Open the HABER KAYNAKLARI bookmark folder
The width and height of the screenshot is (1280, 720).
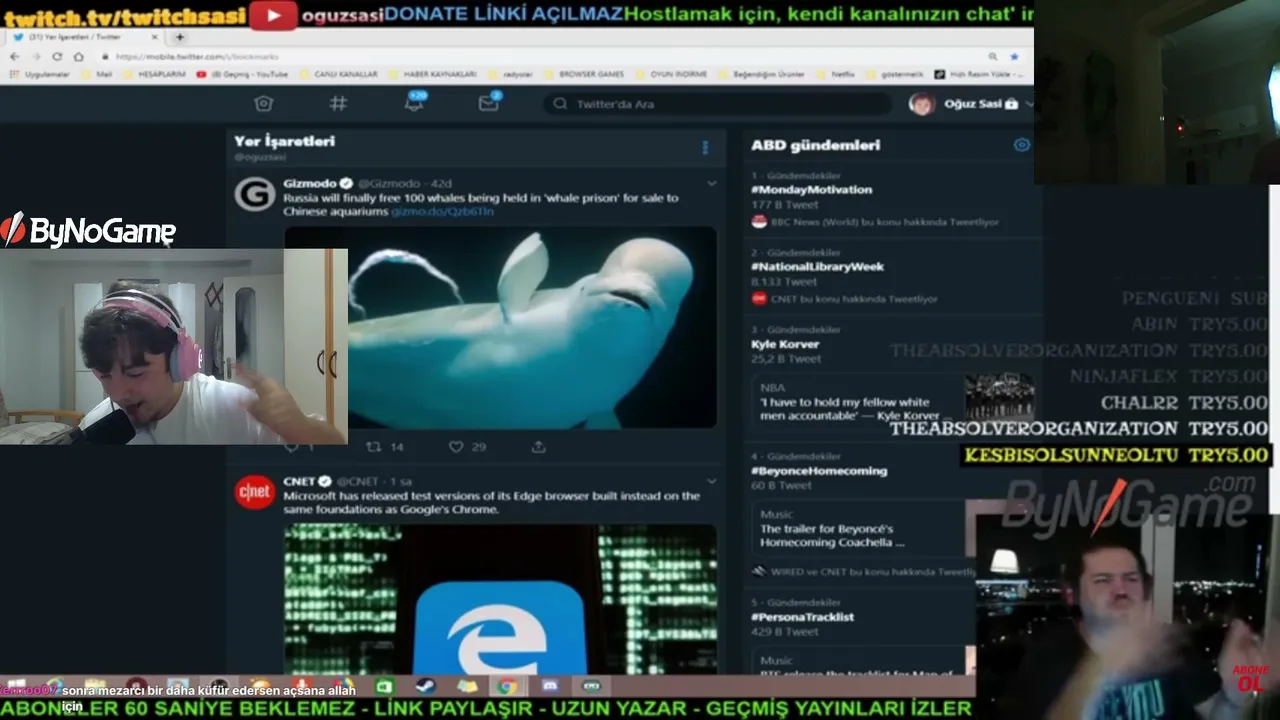click(433, 74)
